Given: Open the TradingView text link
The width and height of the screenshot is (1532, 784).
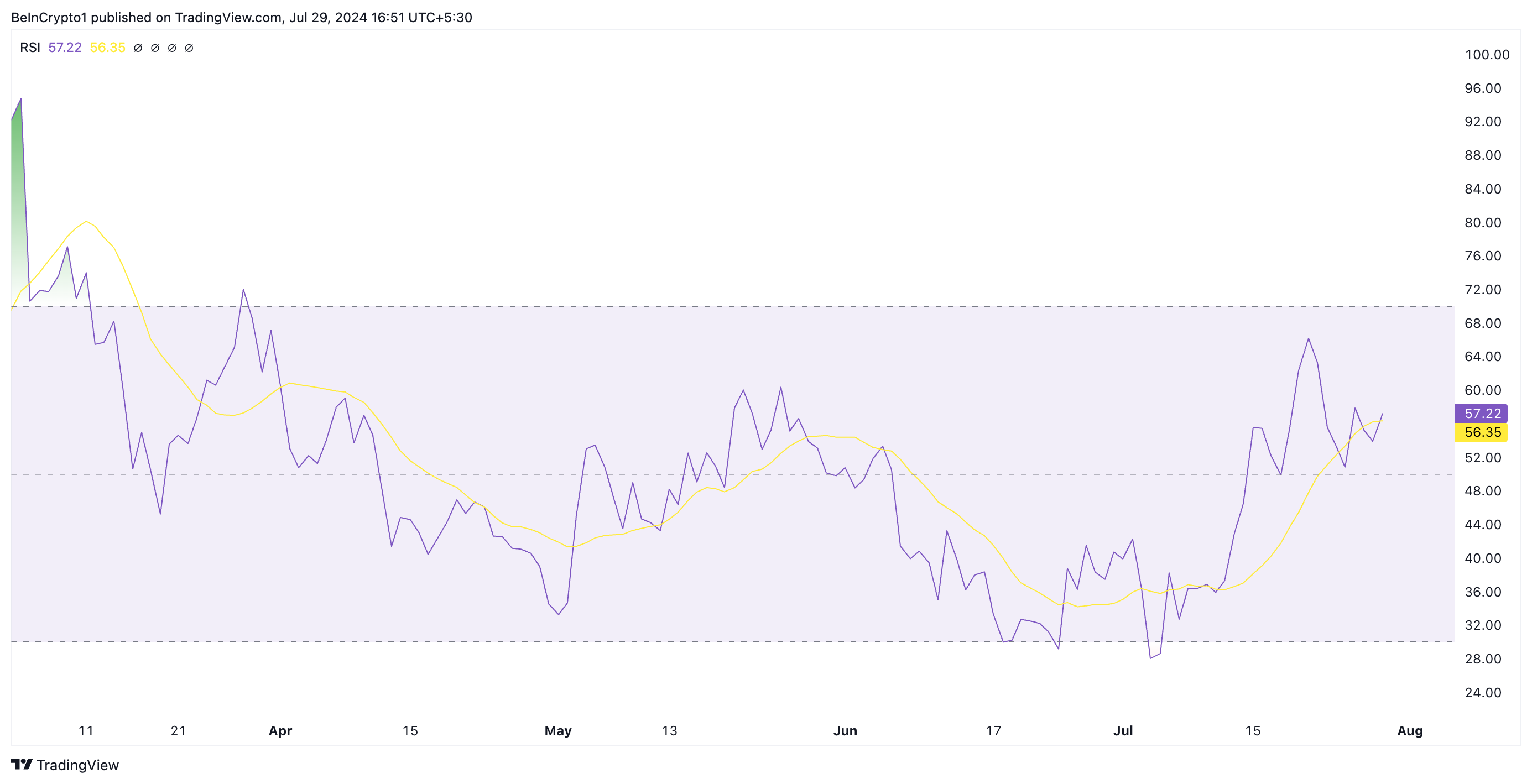Looking at the screenshot, I should click(77, 765).
